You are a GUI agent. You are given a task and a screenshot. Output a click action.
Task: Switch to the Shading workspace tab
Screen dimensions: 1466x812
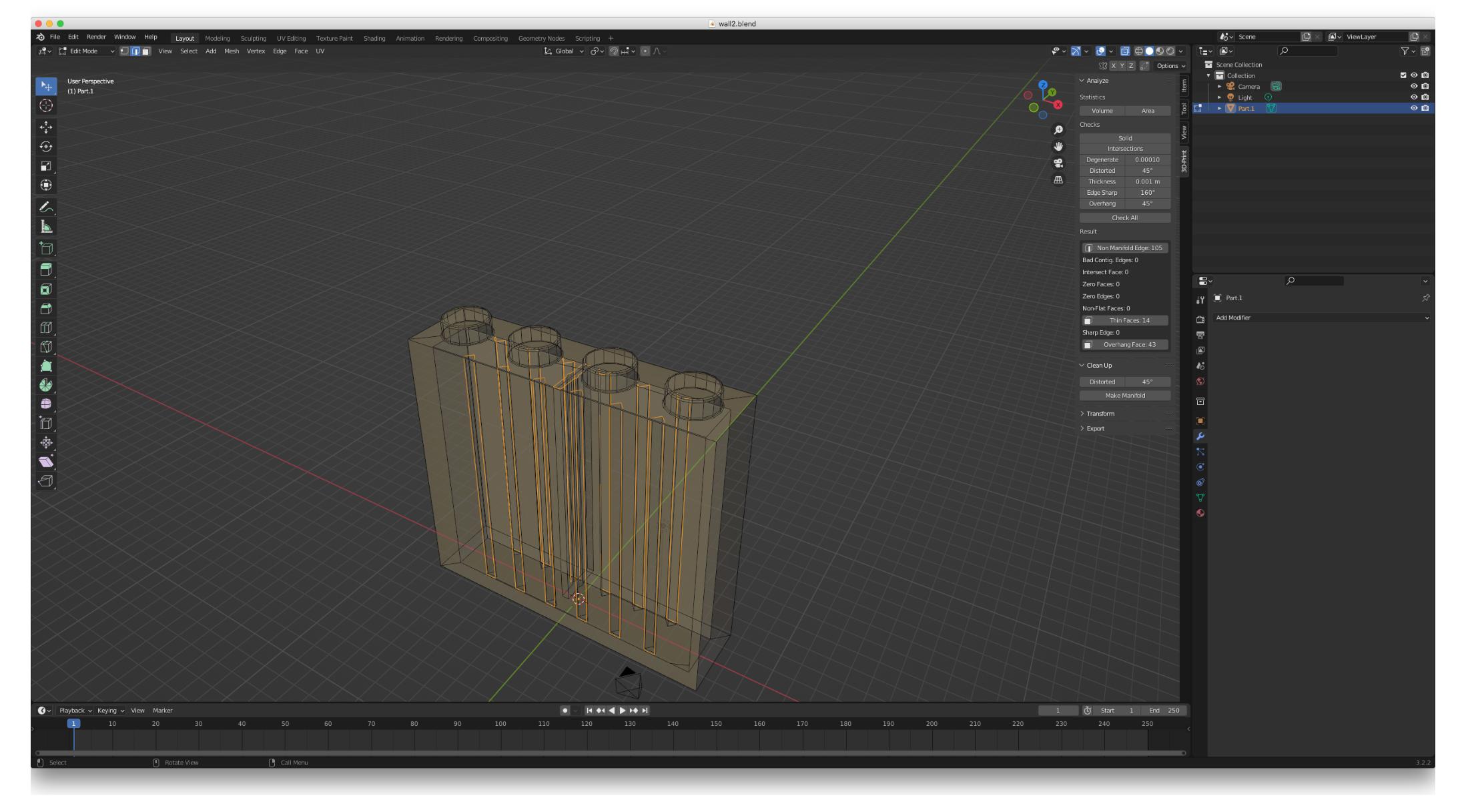coord(374,39)
